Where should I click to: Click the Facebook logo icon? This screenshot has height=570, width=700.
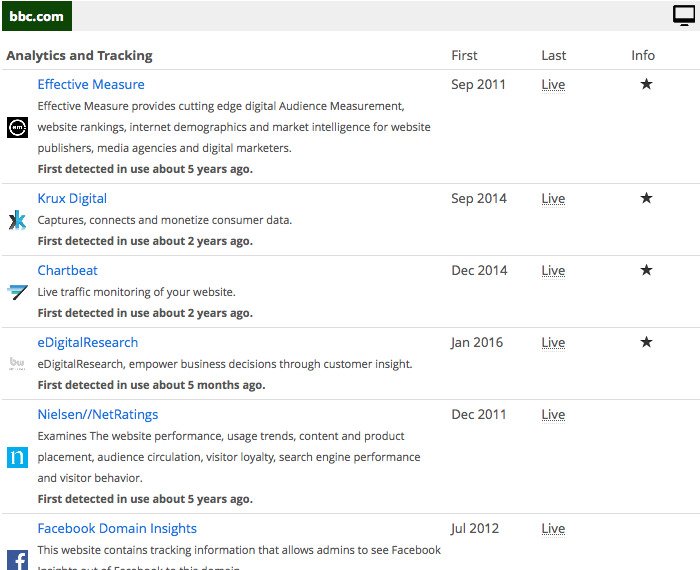pos(17,561)
